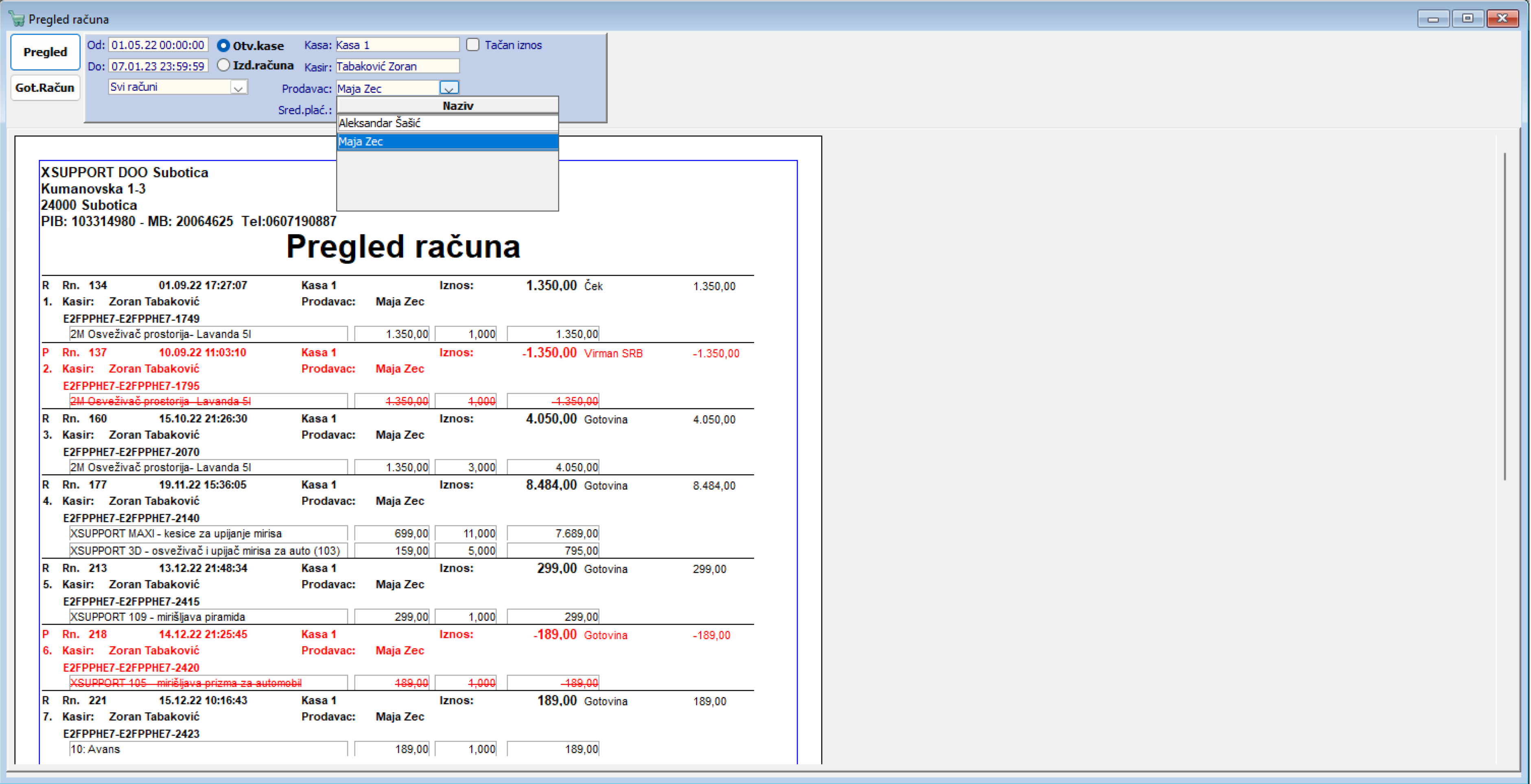Click the date 15.12.22 10:16:43

tap(203, 700)
